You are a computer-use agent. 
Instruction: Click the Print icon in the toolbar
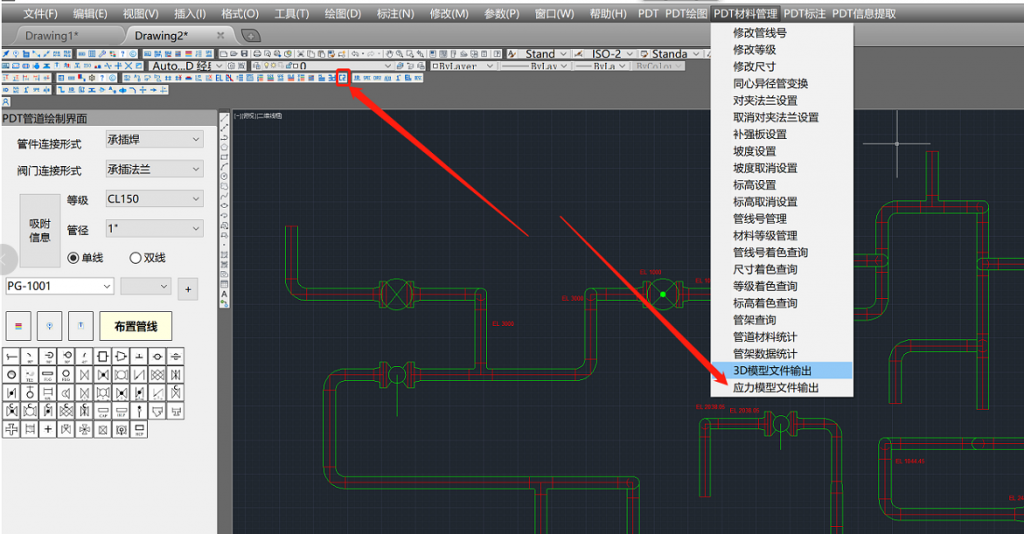coord(257,53)
